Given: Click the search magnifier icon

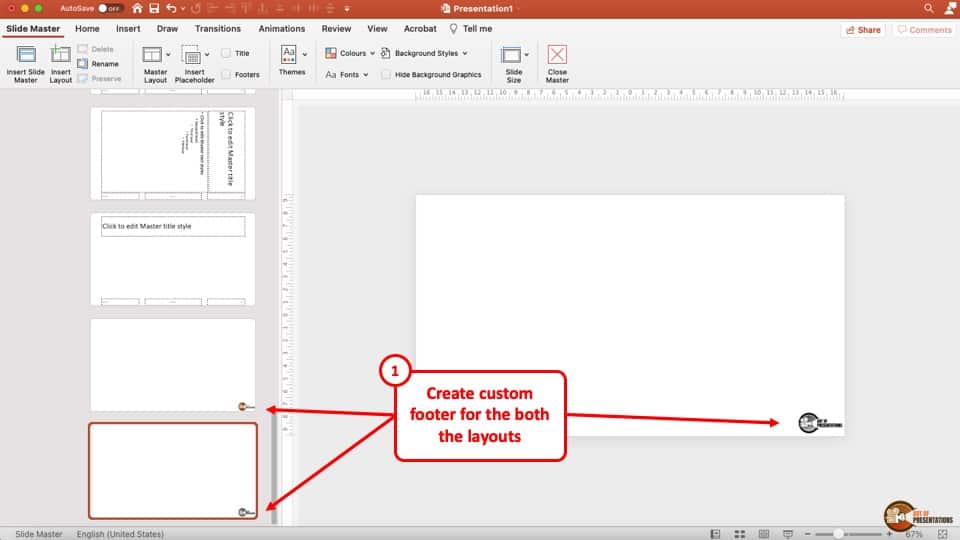Looking at the screenshot, I should [x=929, y=9].
